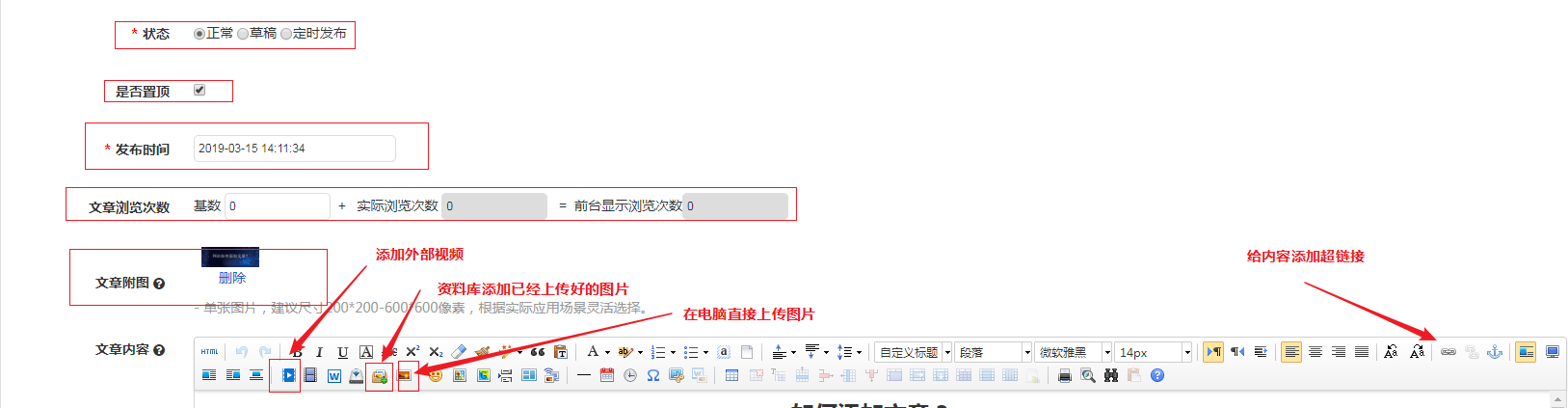This screenshot has height=408, width=1568.
Task: Justify text on both sides
Action: pyautogui.click(x=1362, y=352)
